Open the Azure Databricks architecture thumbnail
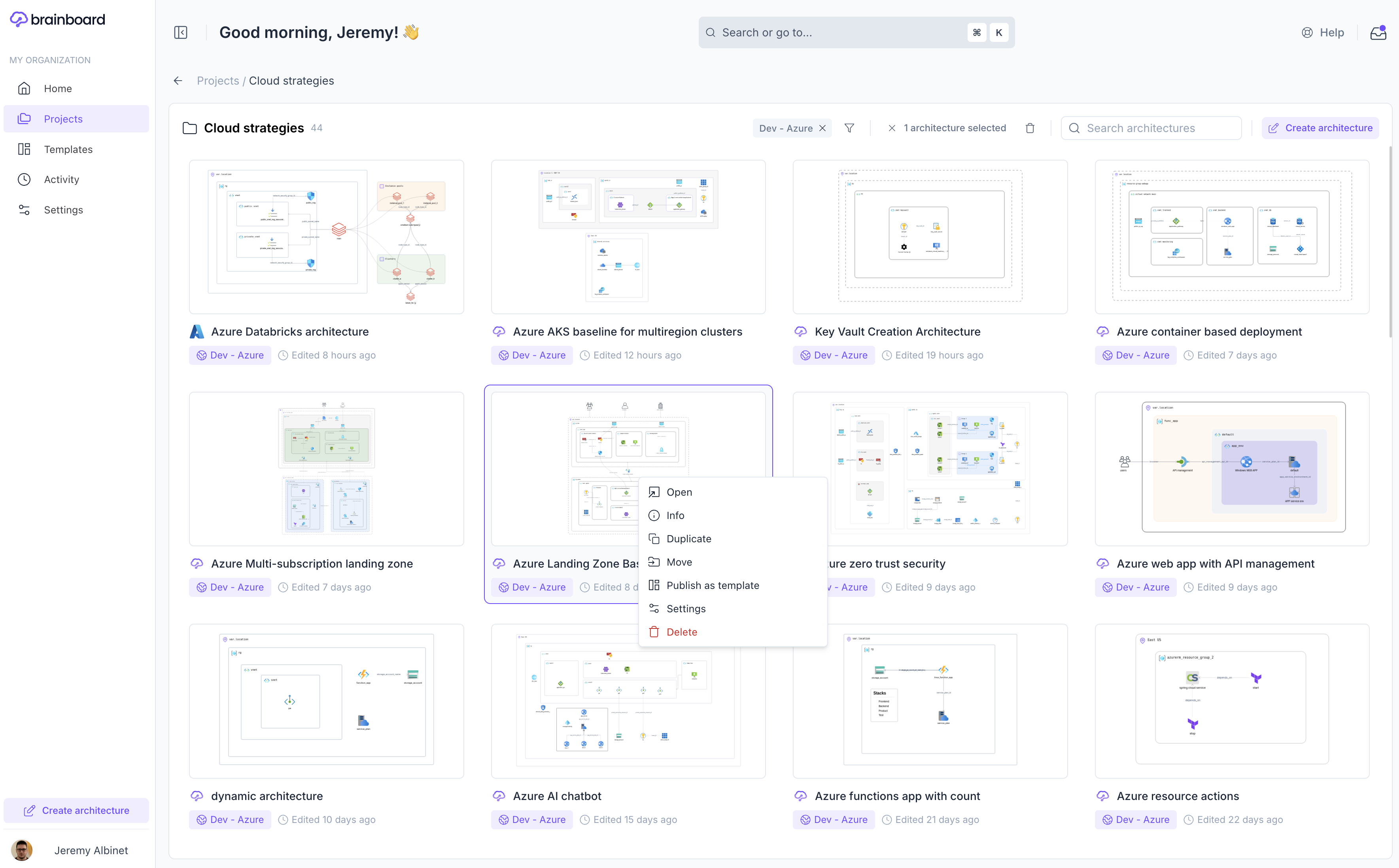 326,236
